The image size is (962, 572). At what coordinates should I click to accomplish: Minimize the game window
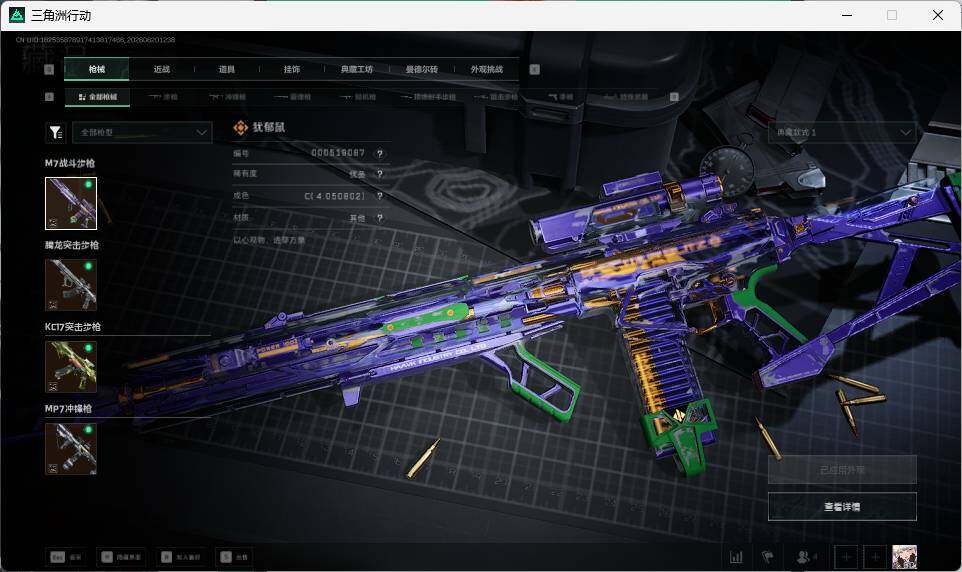pyautogui.click(x=847, y=15)
